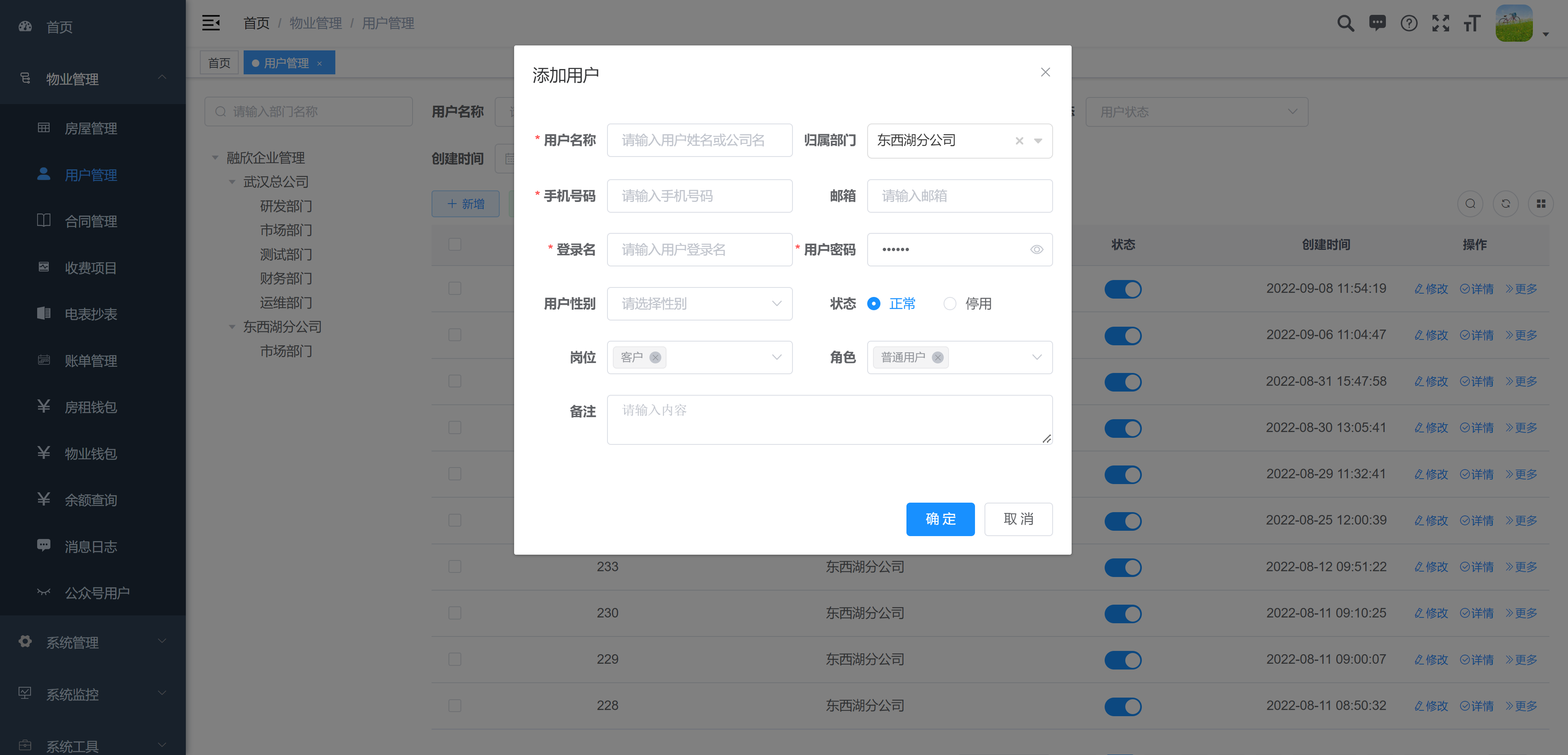This screenshot has width=1568, height=755.
Task: Open 账单管理 in the sidebar
Action: tap(93, 361)
